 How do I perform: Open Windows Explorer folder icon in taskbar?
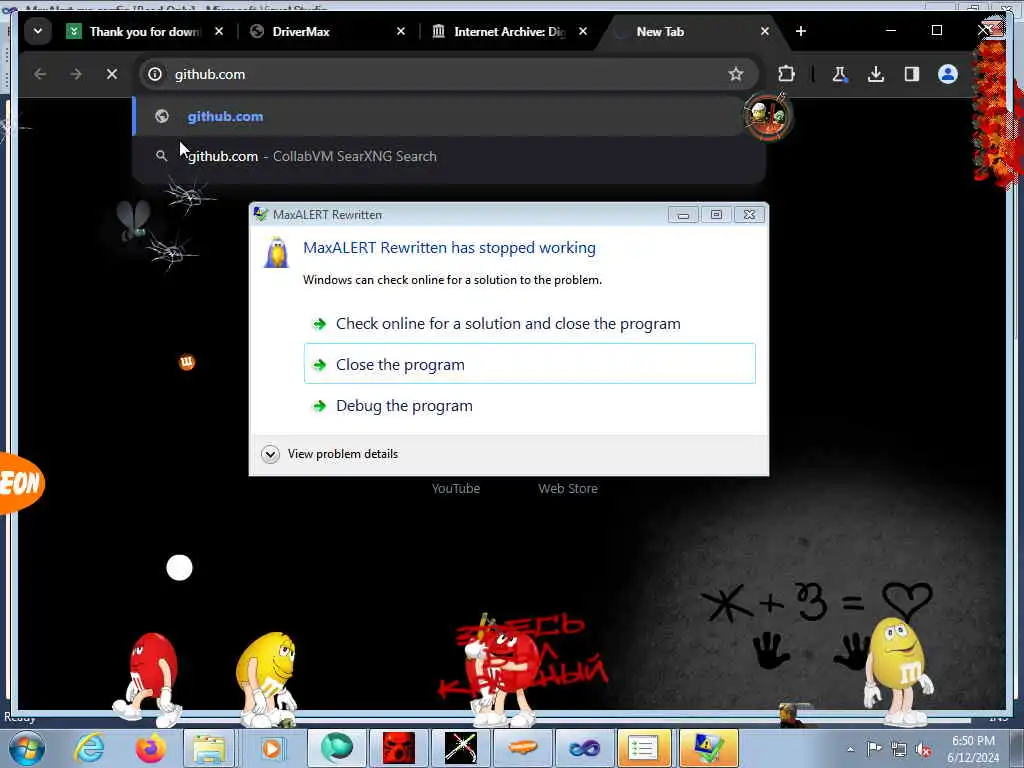[x=209, y=748]
